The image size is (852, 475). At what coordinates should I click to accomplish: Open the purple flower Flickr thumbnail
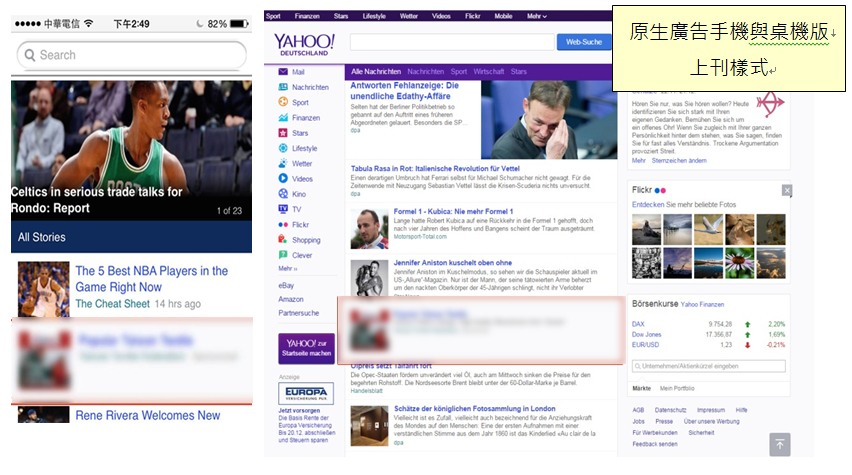pos(740,263)
